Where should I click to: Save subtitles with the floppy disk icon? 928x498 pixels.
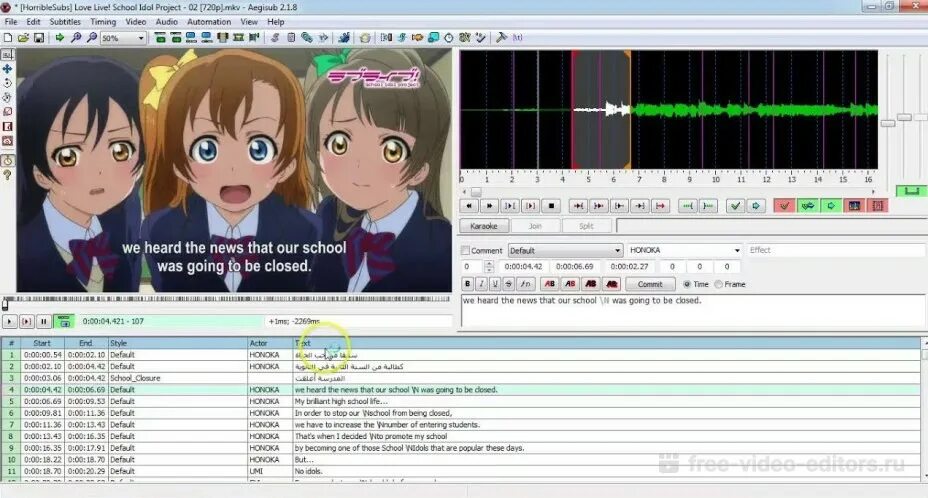pyautogui.click(x=38, y=37)
